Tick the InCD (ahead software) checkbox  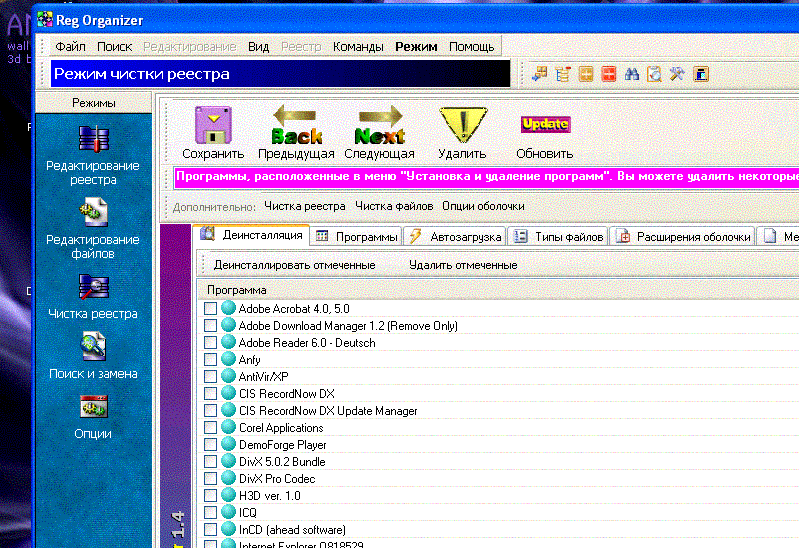(x=210, y=530)
